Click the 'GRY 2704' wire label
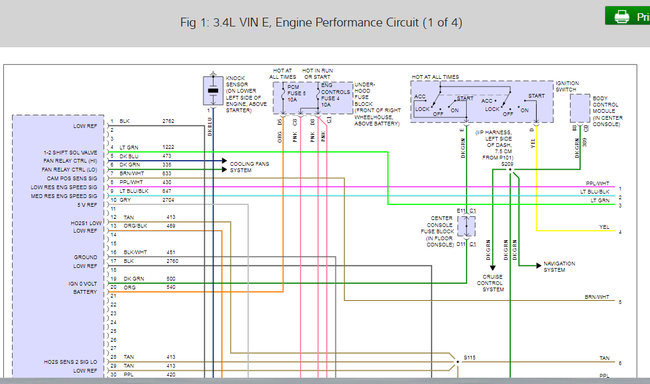 (x=147, y=200)
